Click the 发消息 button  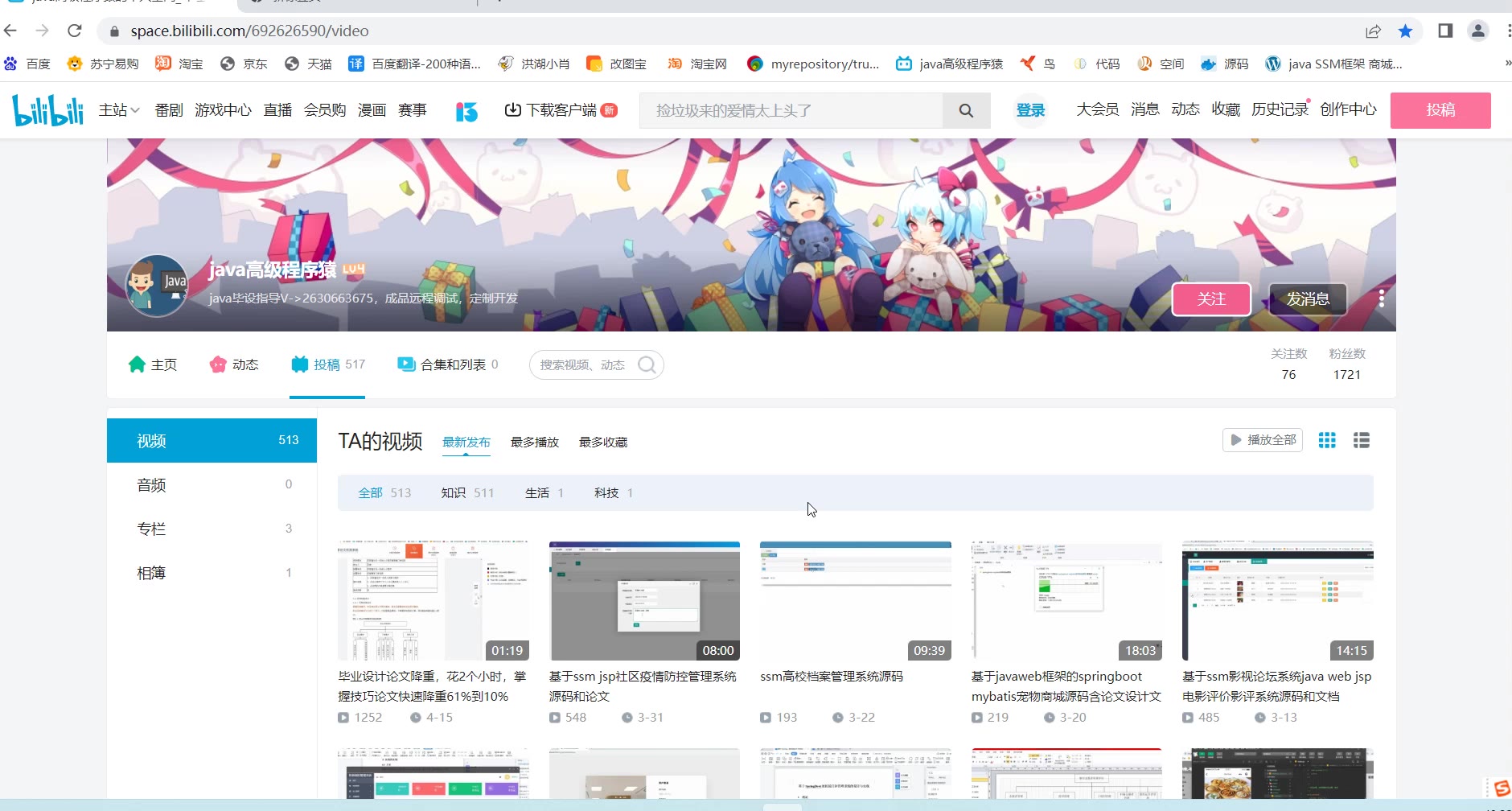(x=1308, y=298)
